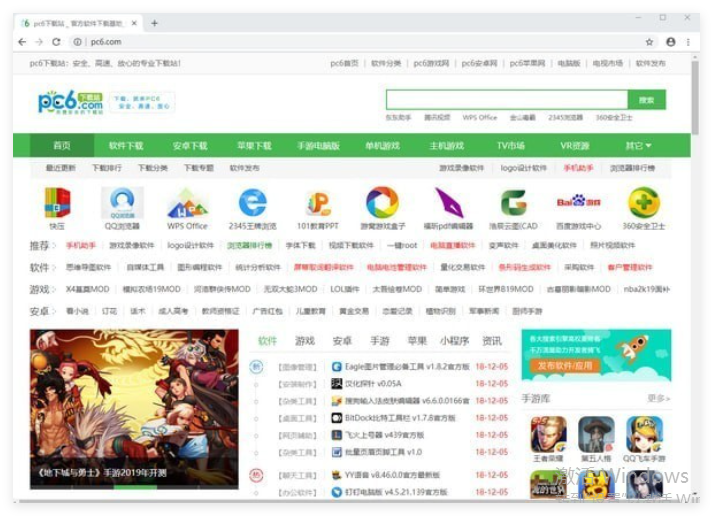Bookmark this page with the star icon
This screenshot has height=516, width=713.
point(649,42)
